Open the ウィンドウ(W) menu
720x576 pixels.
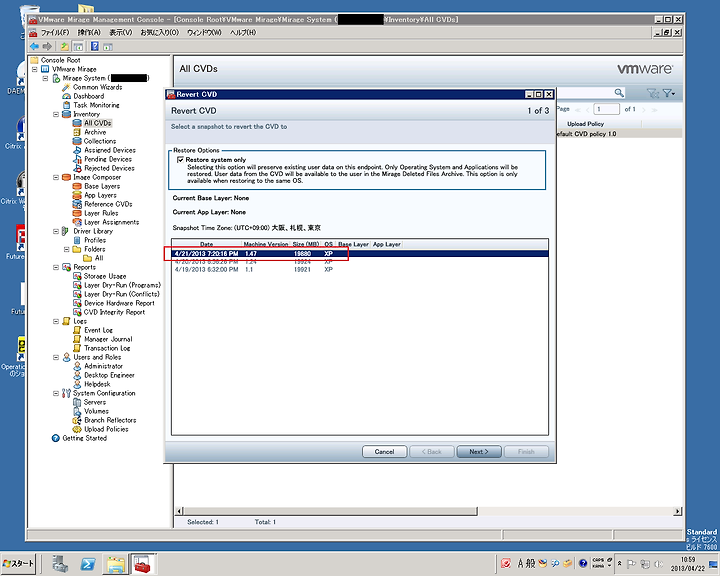pos(204,33)
